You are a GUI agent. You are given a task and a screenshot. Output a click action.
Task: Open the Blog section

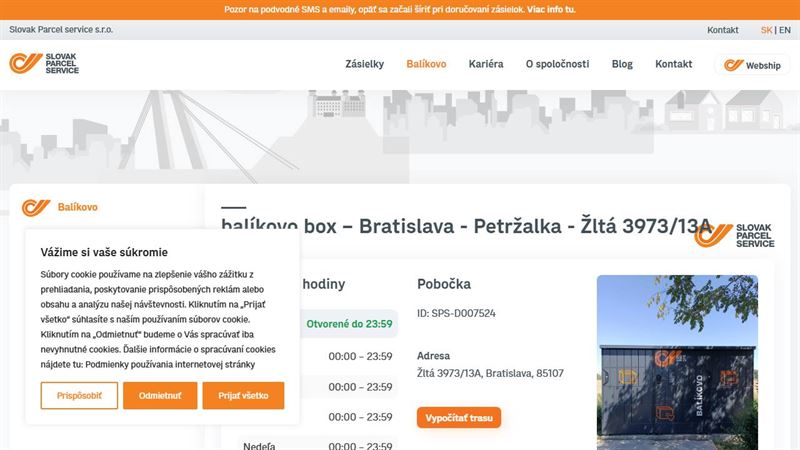pos(622,64)
